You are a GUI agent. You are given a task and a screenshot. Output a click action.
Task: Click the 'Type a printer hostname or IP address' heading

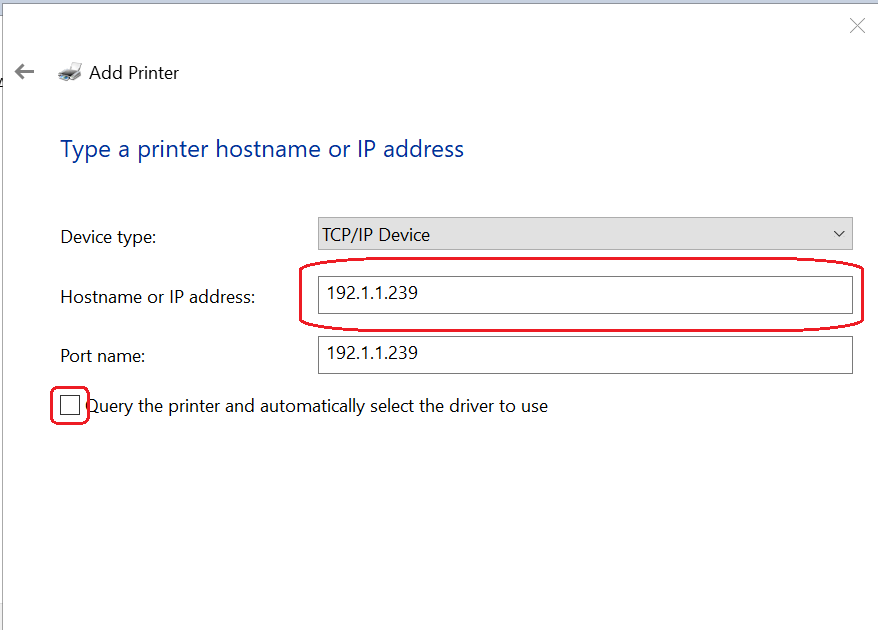pos(262,150)
